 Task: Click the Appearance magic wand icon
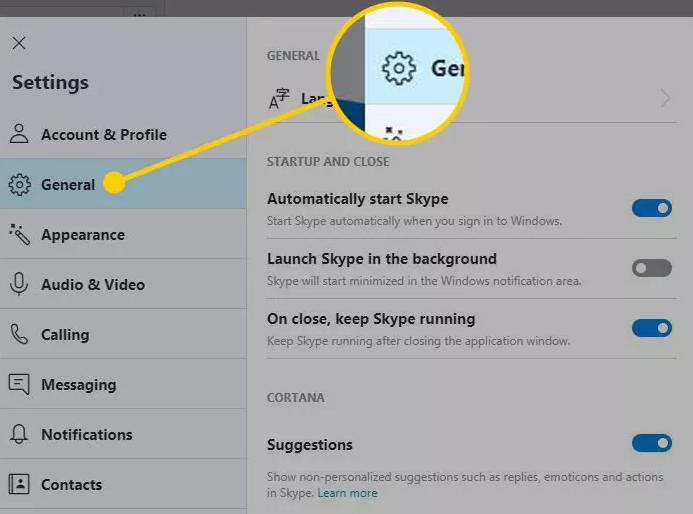click(19, 234)
